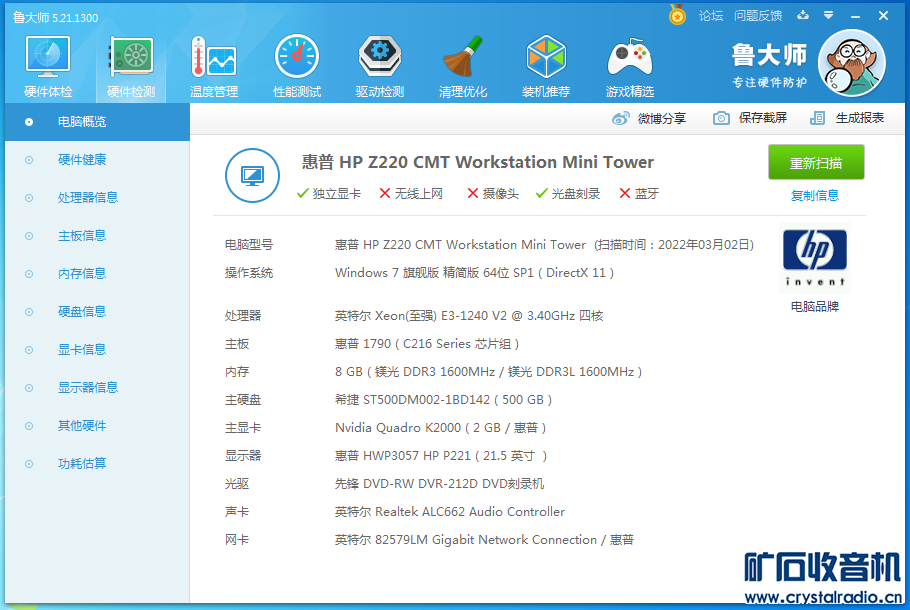The height and width of the screenshot is (610, 910).
Task: Open 问题反馈 feedback link
Action: coord(758,16)
